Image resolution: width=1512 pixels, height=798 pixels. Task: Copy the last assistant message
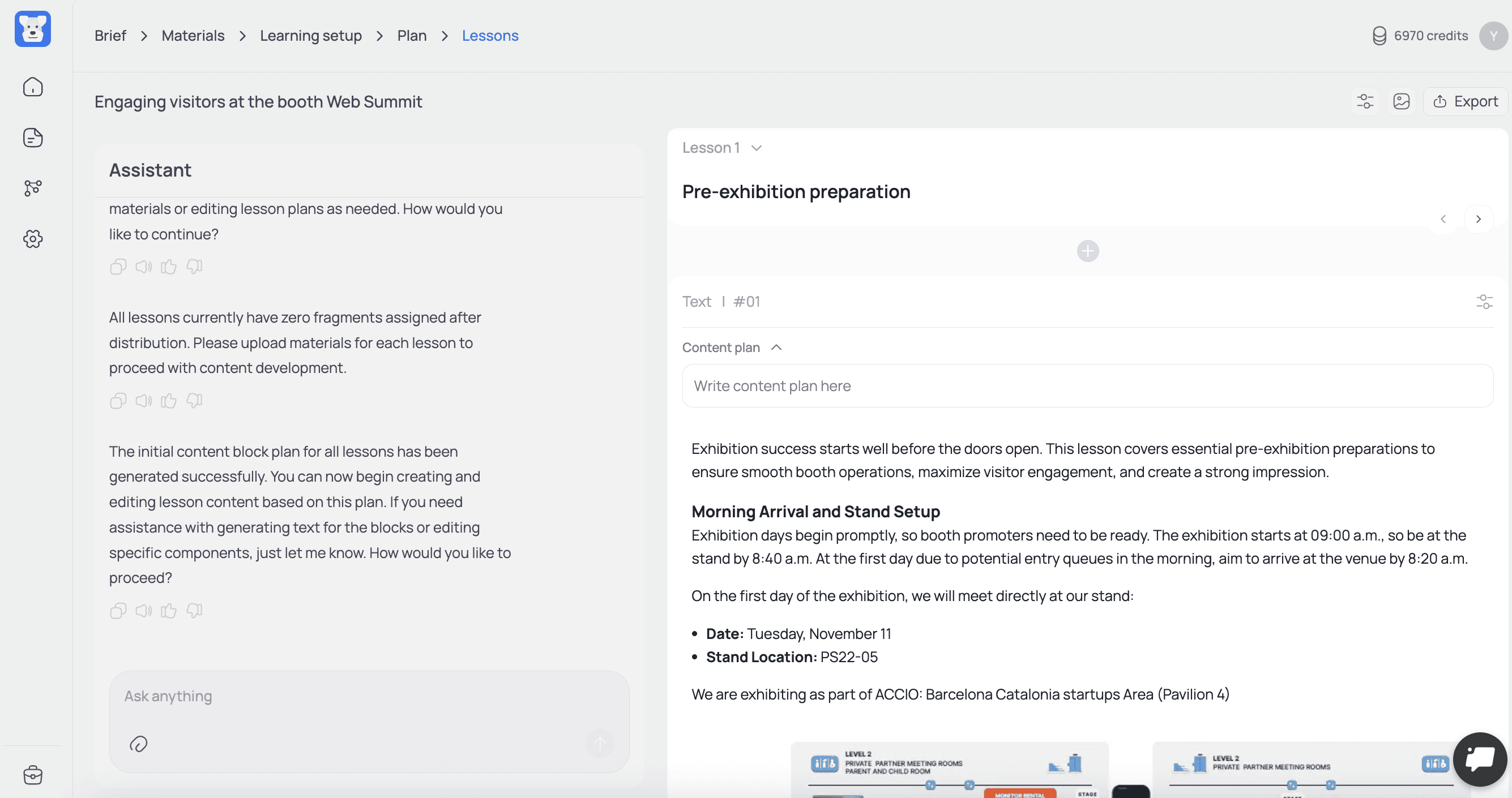117,610
